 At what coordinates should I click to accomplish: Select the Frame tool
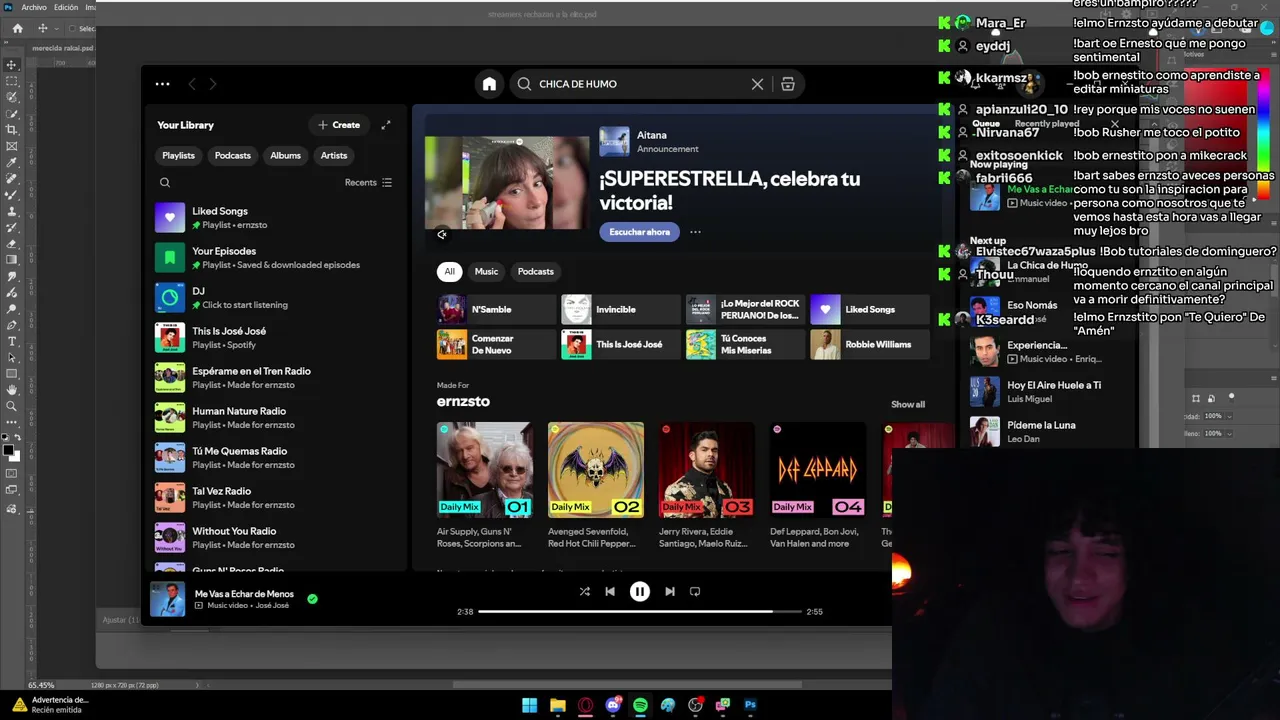[x=12, y=146]
